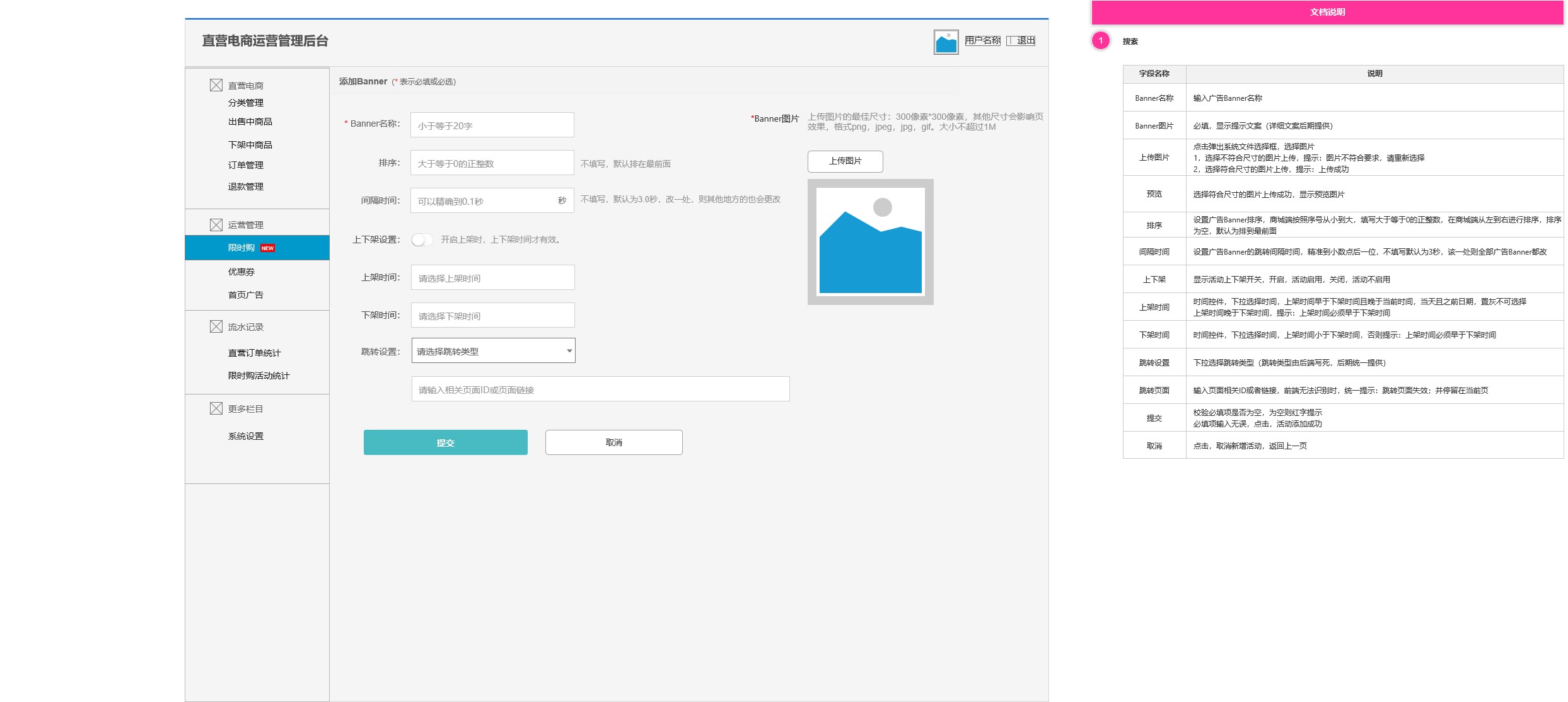Open 分类管理 in the sidebar
Viewport: 1568px width, 702px height.
246,103
